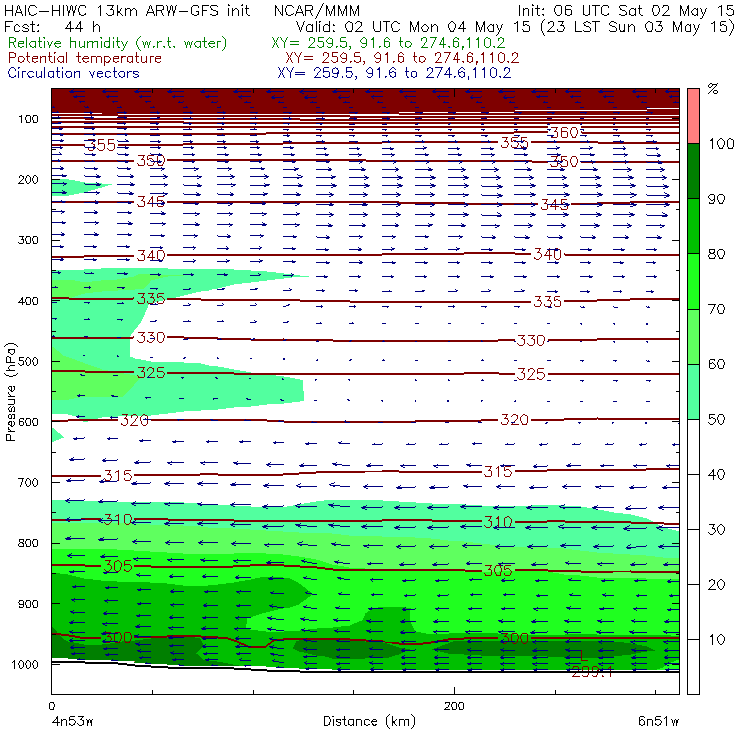This screenshot has height=740, width=740.
Task: Click the white 40-50 percent colorbar segment
Action: 693,446
